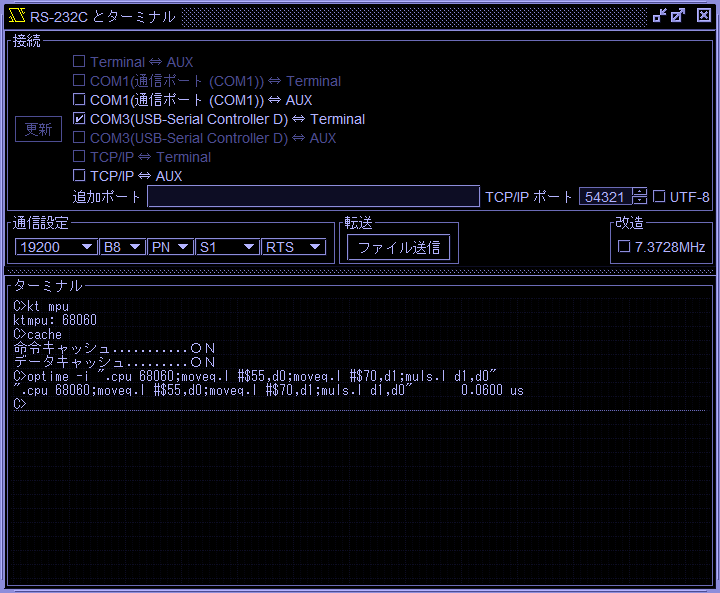720x593 pixels.
Task: Check the TCP/IP ⇔ Terminal checkbox
Action: point(79,157)
